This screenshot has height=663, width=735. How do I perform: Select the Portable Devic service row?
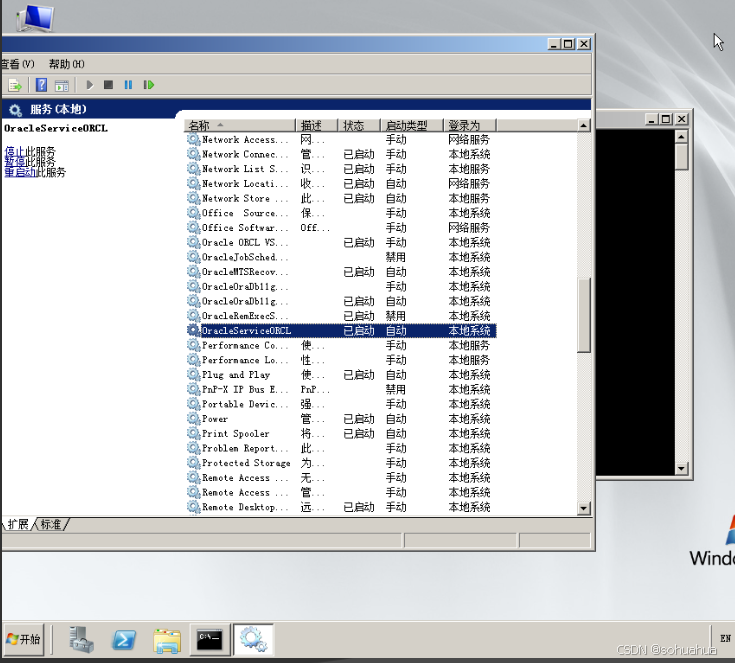pyautogui.click(x=341, y=404)
